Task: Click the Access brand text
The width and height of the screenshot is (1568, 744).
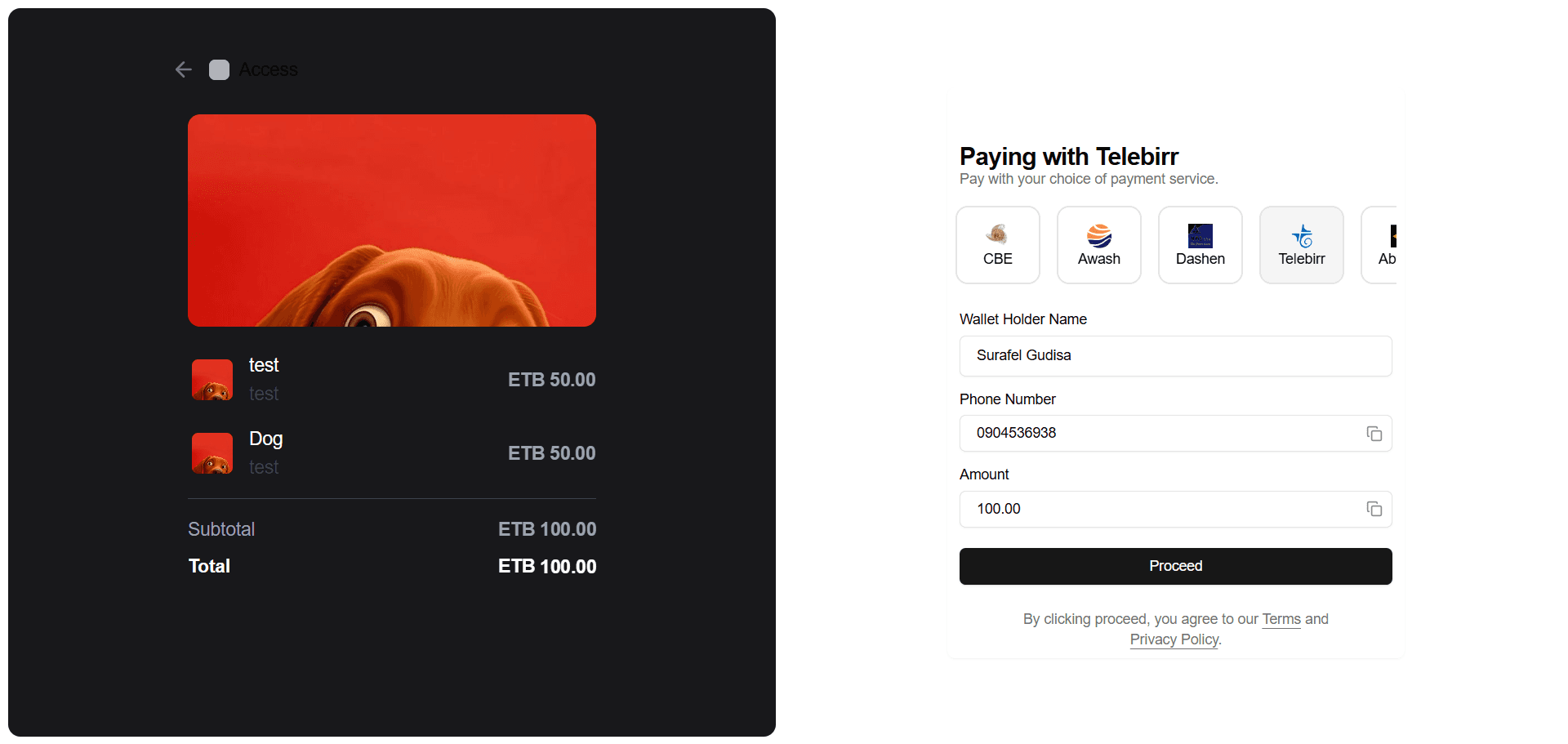Action: (268, 70)
